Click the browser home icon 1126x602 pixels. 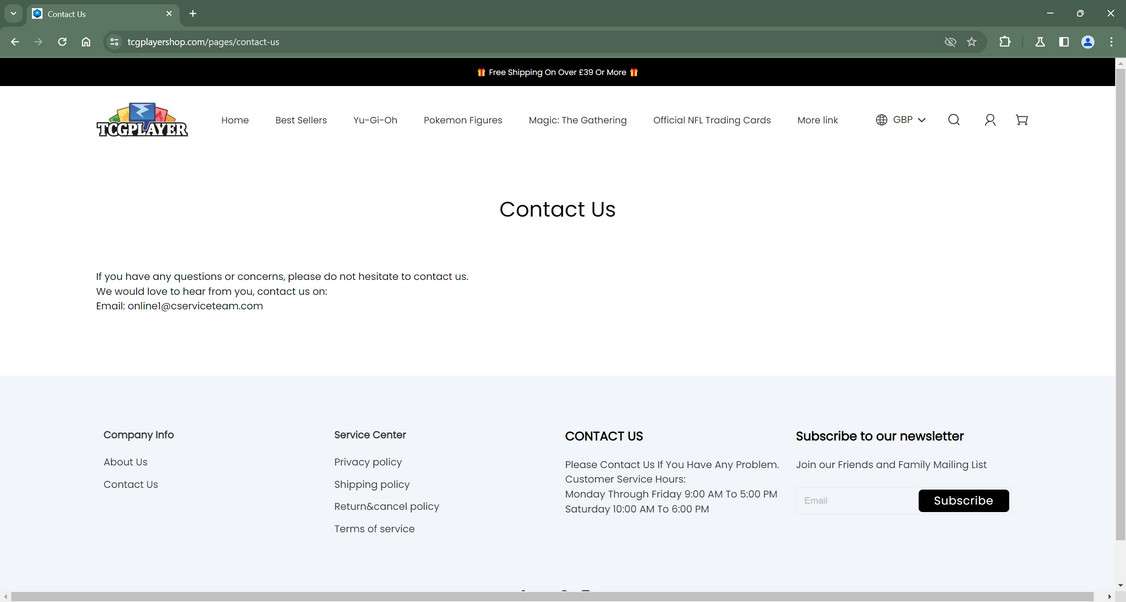tap(86, 42)
